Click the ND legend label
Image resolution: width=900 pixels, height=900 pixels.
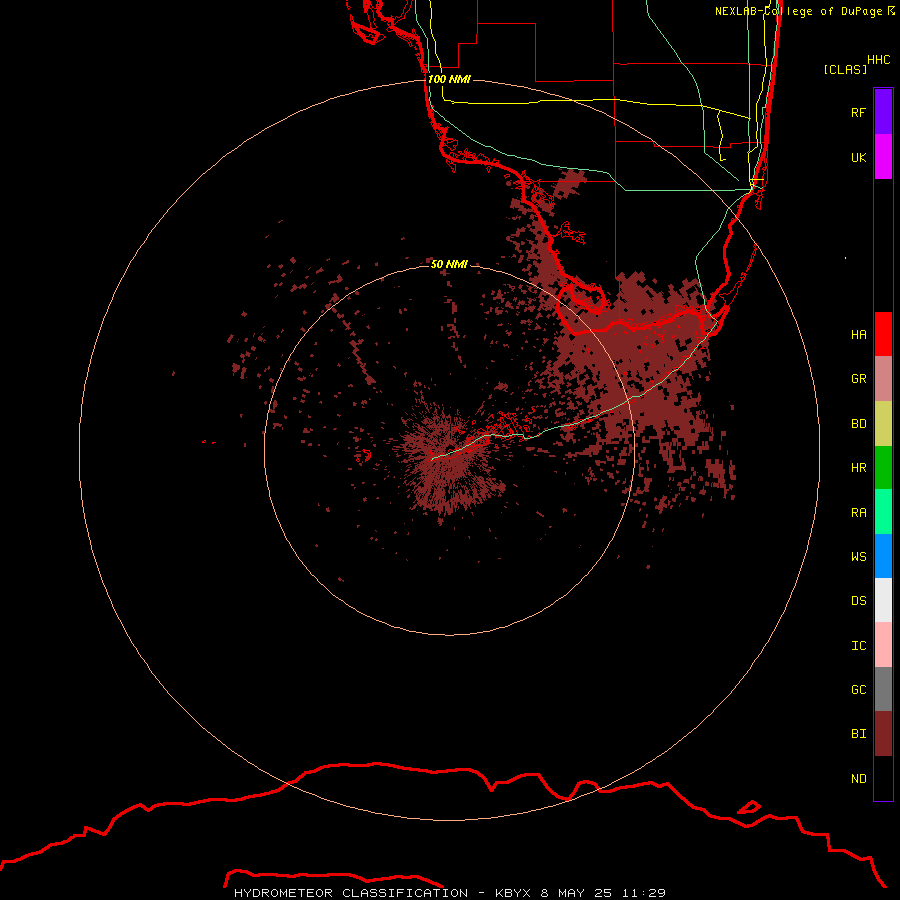[x=858, y=779]
